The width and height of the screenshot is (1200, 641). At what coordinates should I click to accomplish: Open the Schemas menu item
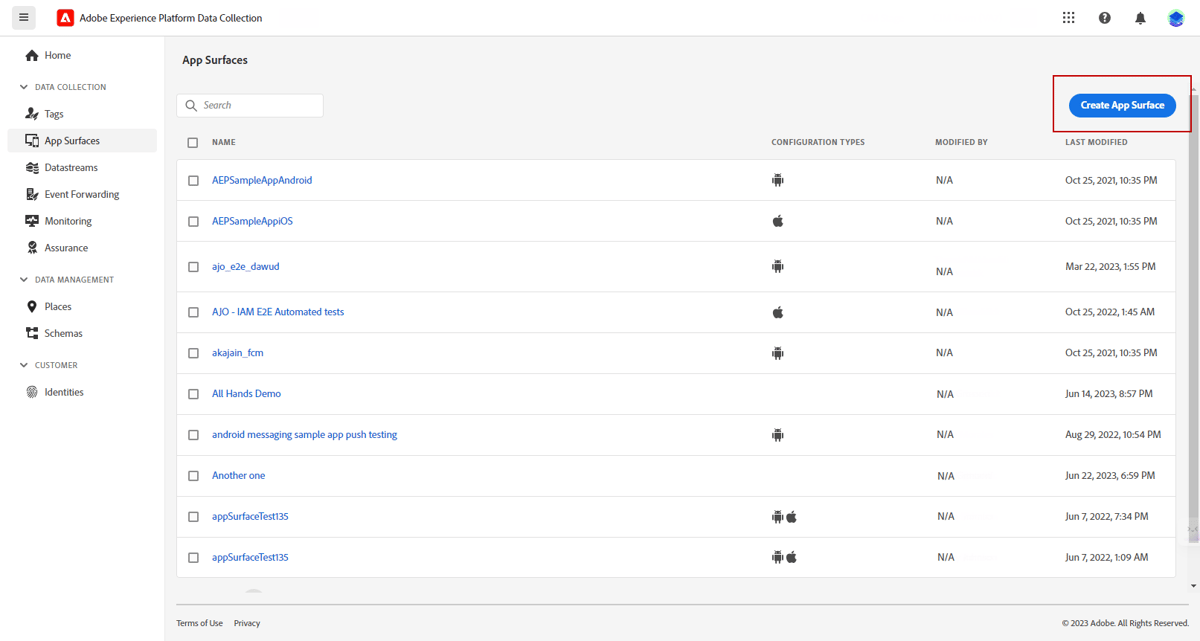click(63, 333)
